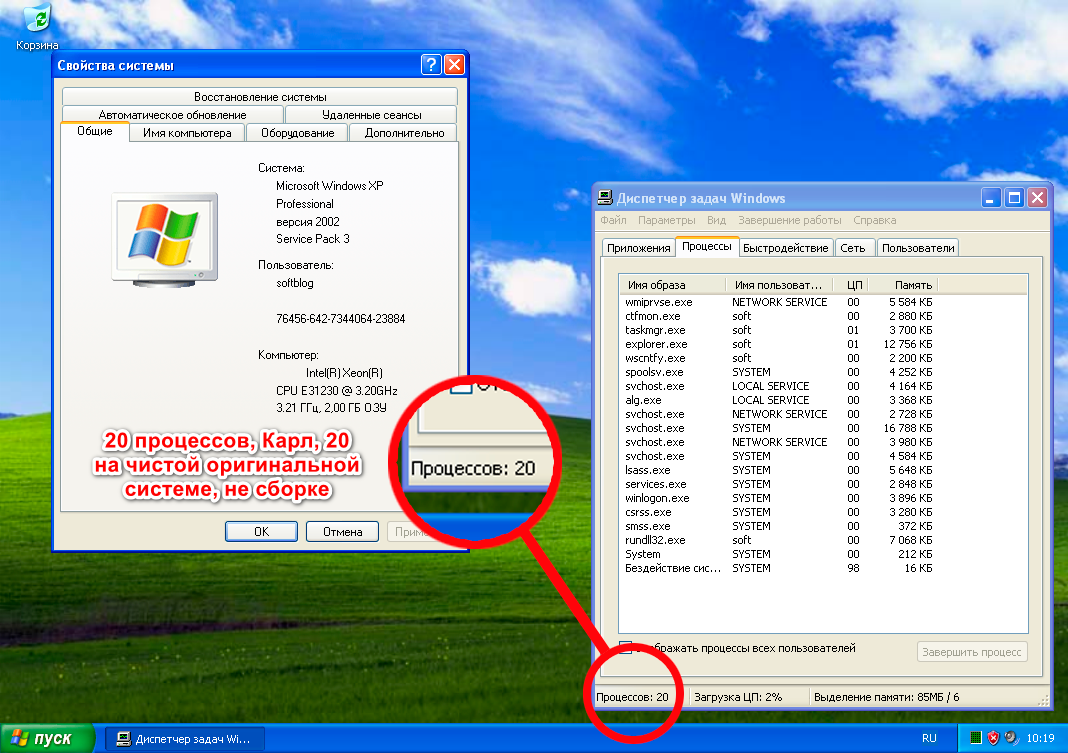Click the Task Manager title bar icon
The height and width of the screenshot is (753, 1068).
point(604,198)
